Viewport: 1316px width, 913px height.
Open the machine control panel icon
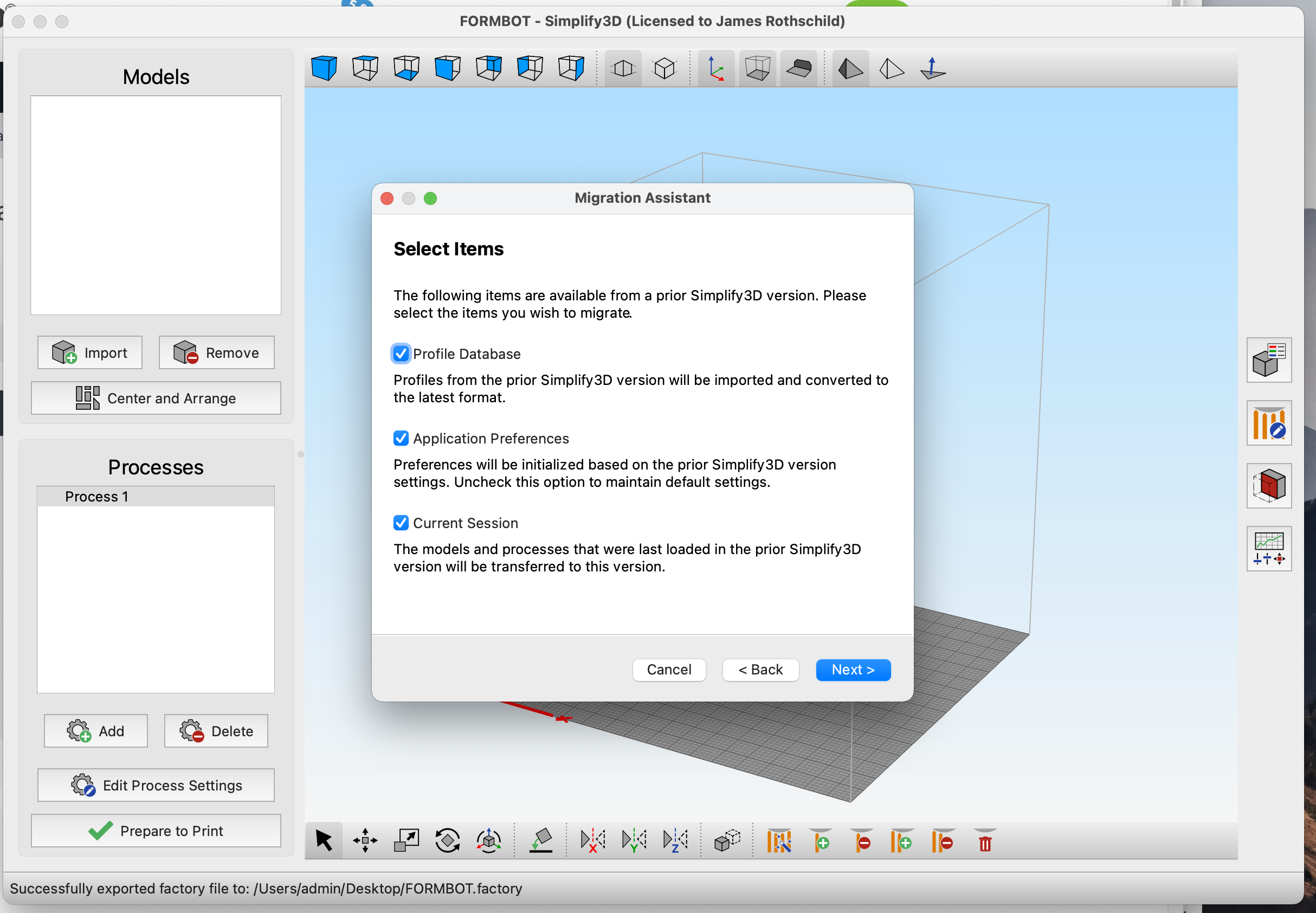[x=1269, y=549]
